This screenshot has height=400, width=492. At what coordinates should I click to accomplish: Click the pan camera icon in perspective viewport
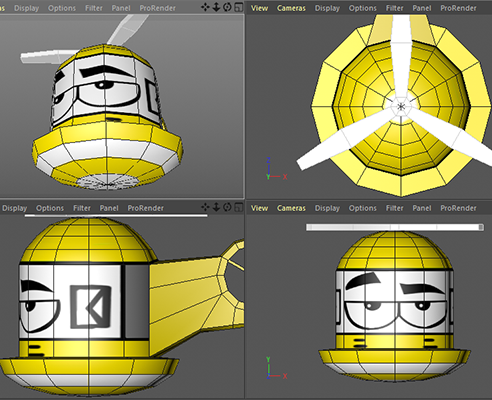(x=205, y=7)
